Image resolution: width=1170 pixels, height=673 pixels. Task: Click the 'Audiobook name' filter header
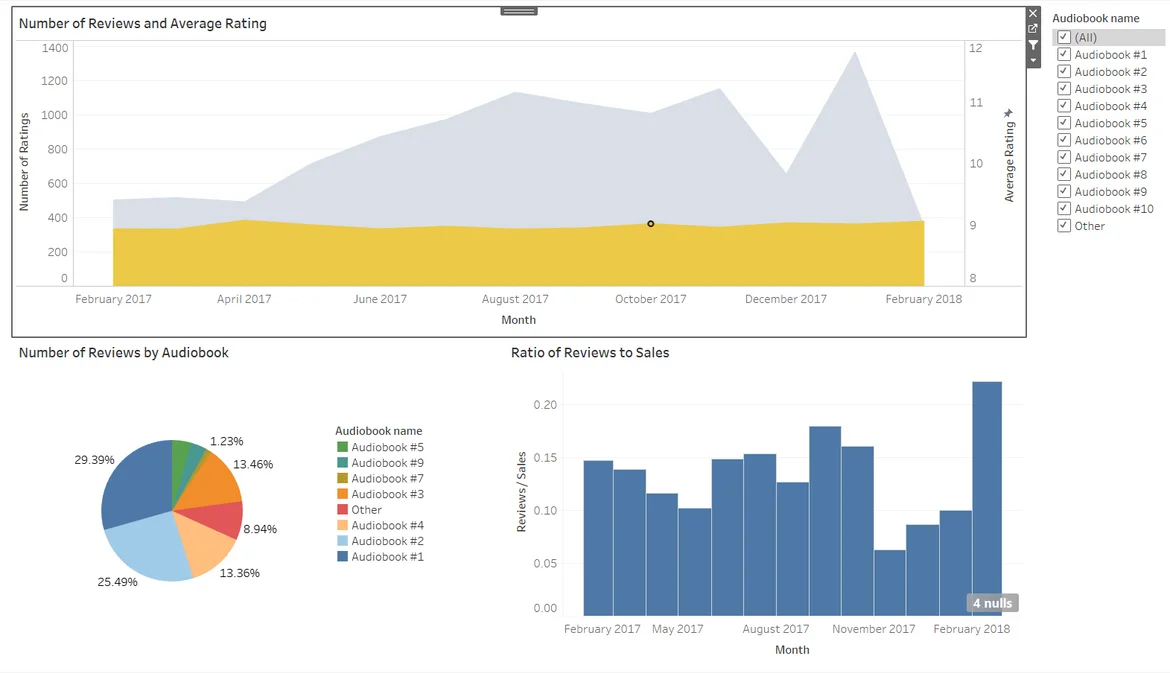click(x=1095, y=18)
